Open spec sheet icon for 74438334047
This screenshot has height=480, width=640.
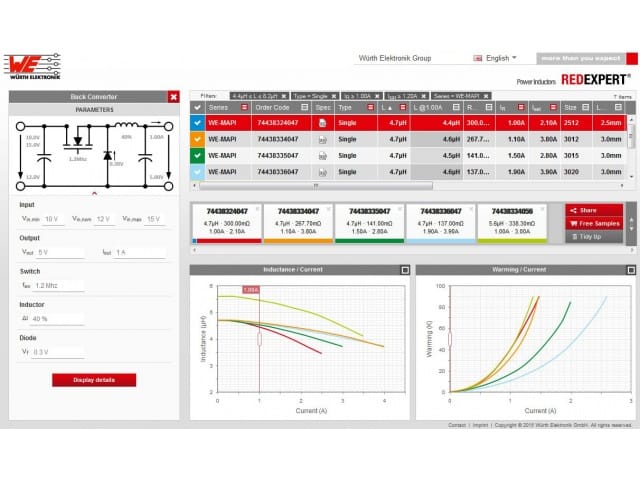point(322,140)
